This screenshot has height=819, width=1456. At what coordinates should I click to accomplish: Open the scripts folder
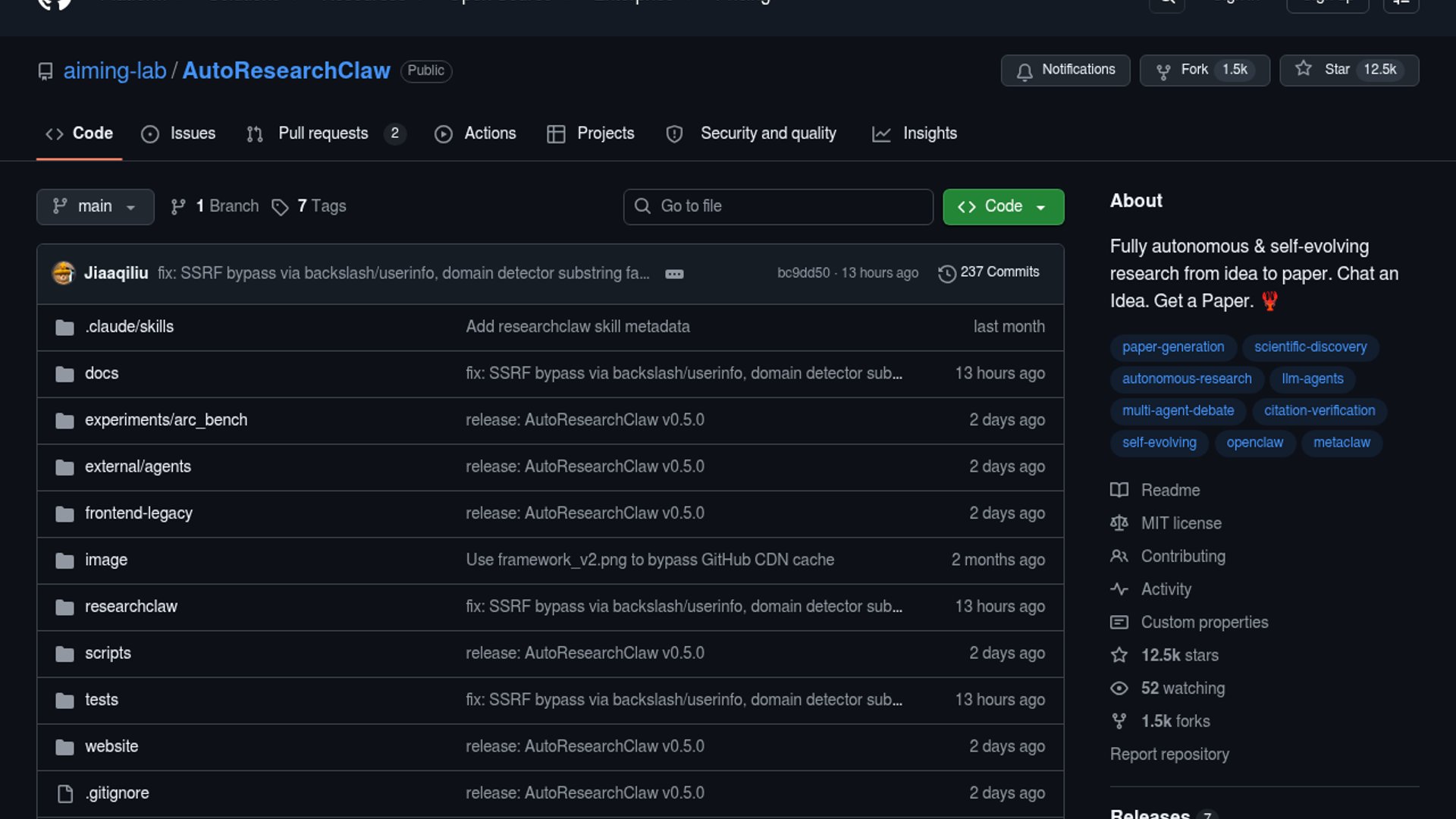tap(108, 654)
